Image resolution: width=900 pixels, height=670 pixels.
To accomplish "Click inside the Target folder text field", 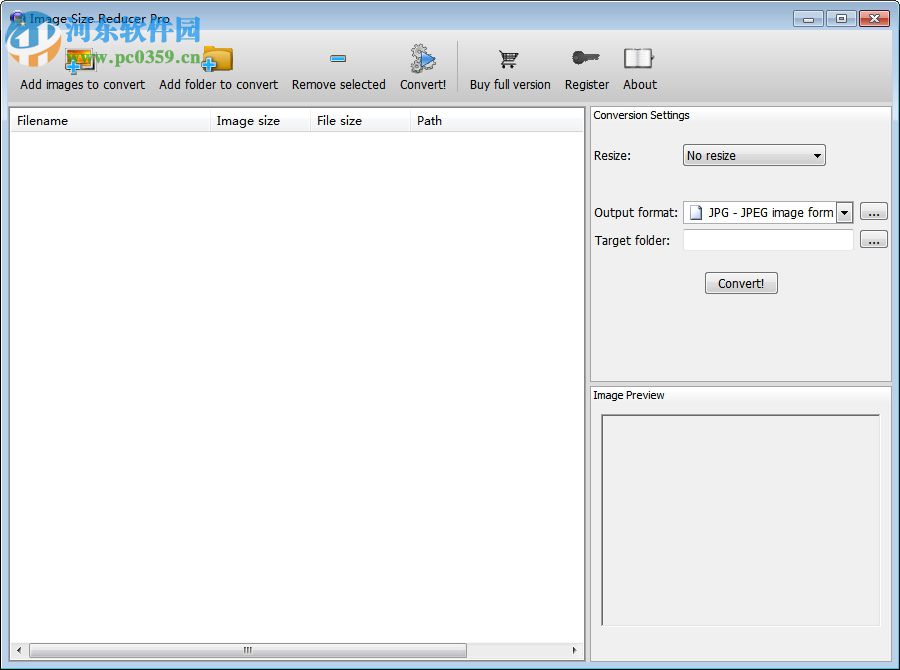I will tap(766, 239).
